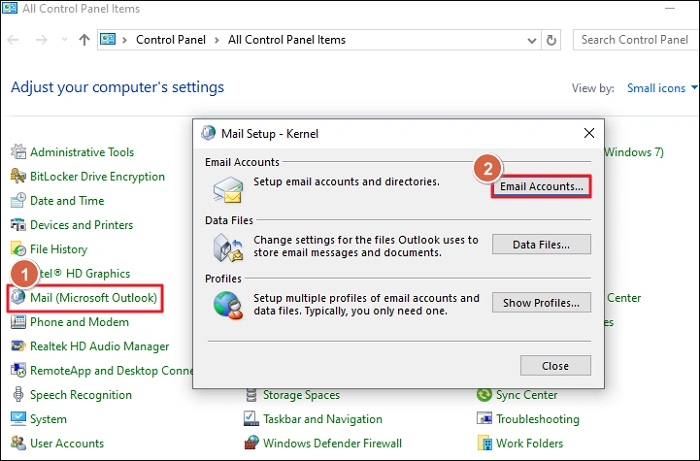Click the All Control Panel Items breadcrumb
This screenshot has height=461, width=700.
(x=287, y=40)
